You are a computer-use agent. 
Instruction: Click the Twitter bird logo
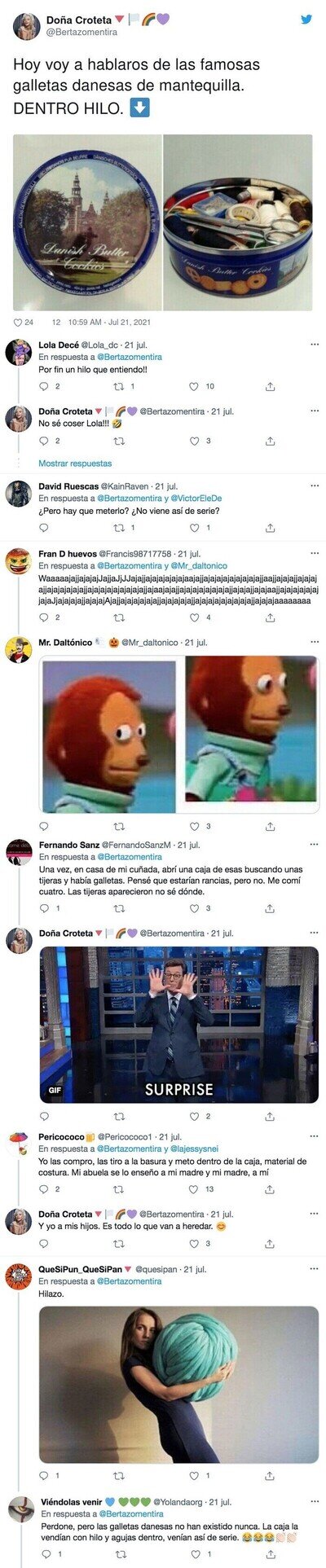pos(306,20)
